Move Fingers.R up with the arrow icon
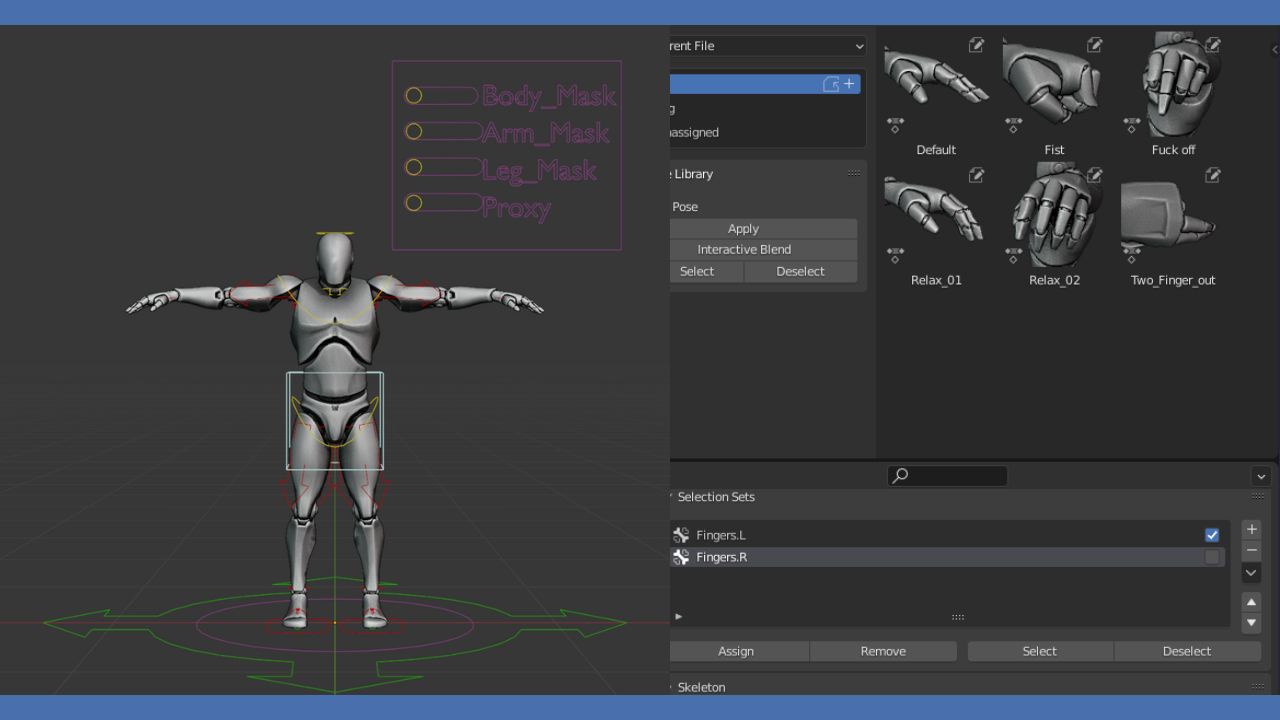The height and width of the screenshot is (720, 1280). click(x=1251, y=601)
